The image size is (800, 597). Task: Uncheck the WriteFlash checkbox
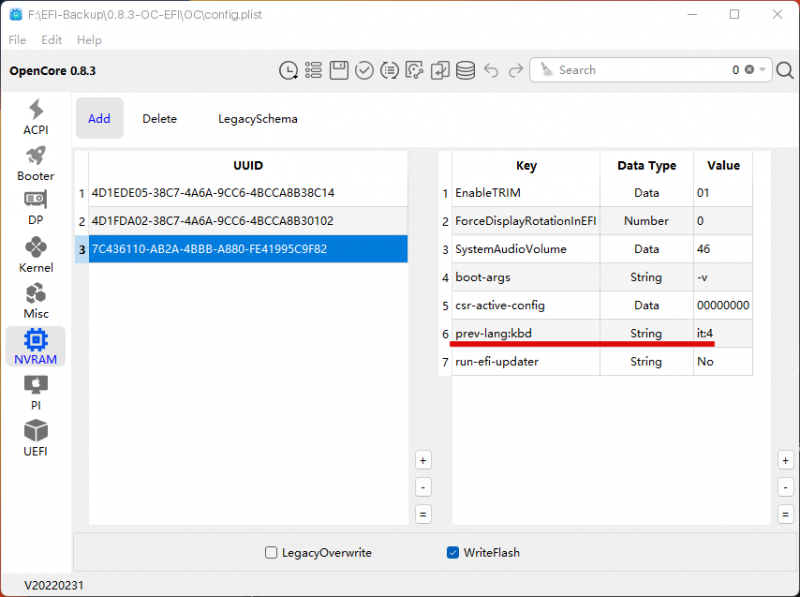[x=453, y=552]
